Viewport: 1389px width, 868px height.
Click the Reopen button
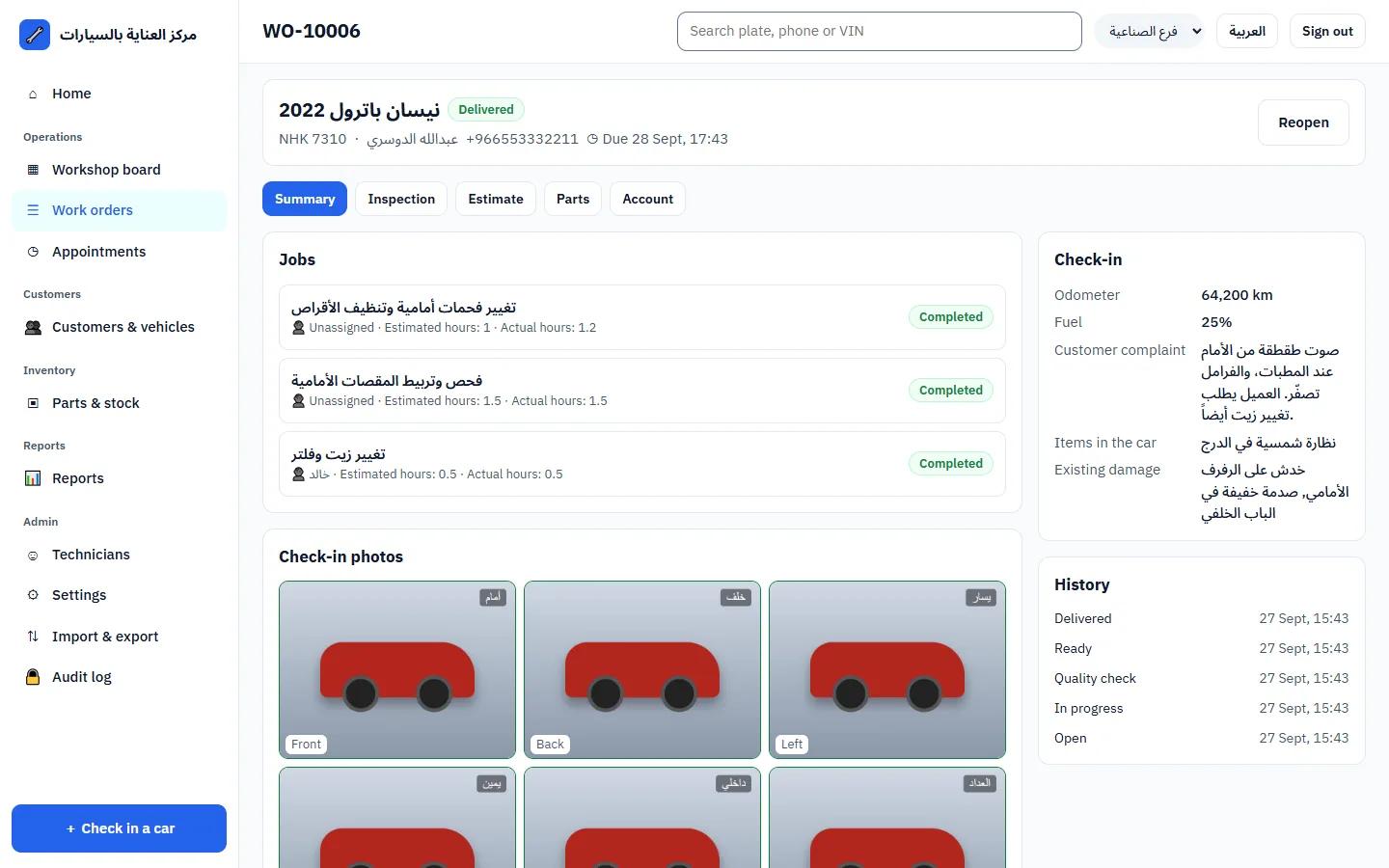coord(1303,122)
